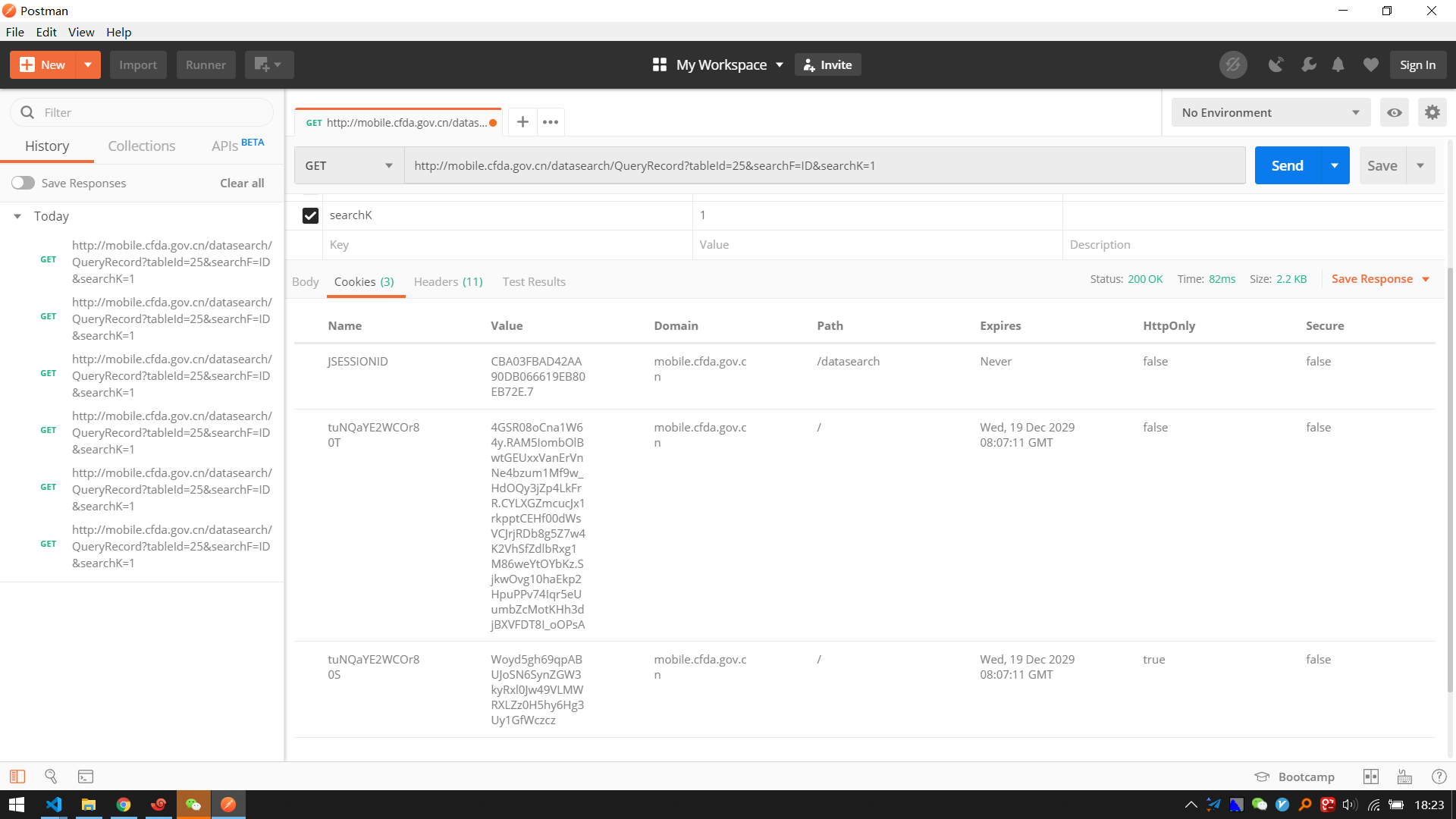This screenshot has height=819, width=1456.
Task: Click the empty Value parameter field
Action: (877, 245)
